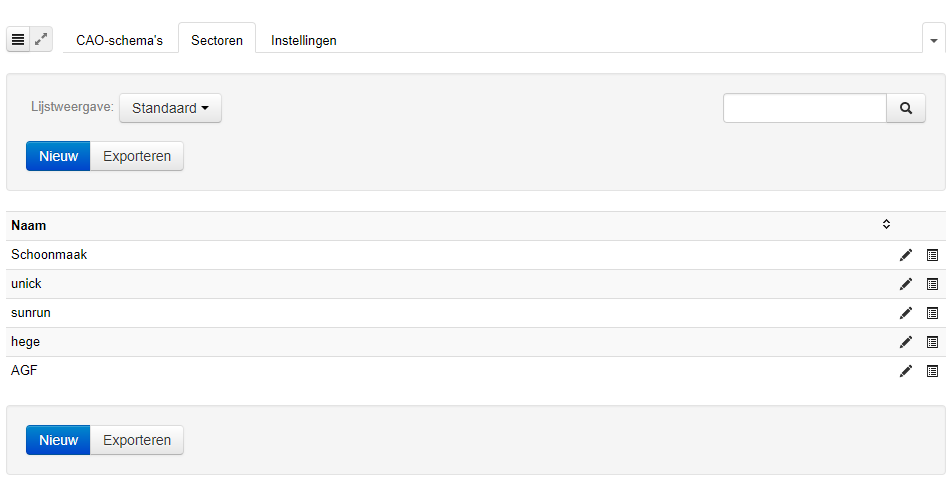The width and height of the screenshot is (950, 478).
Task: Click the search magnifier button
Action: (x=906, y=108)
